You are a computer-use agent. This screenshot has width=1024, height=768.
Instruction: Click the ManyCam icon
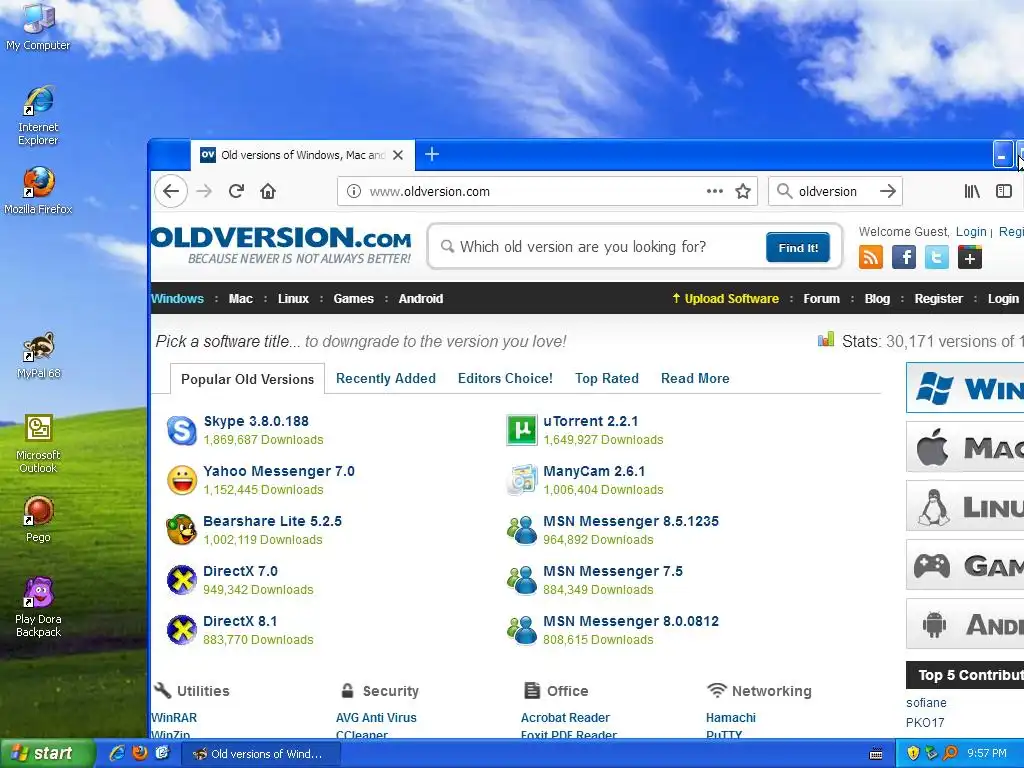[x=522, y=481]
